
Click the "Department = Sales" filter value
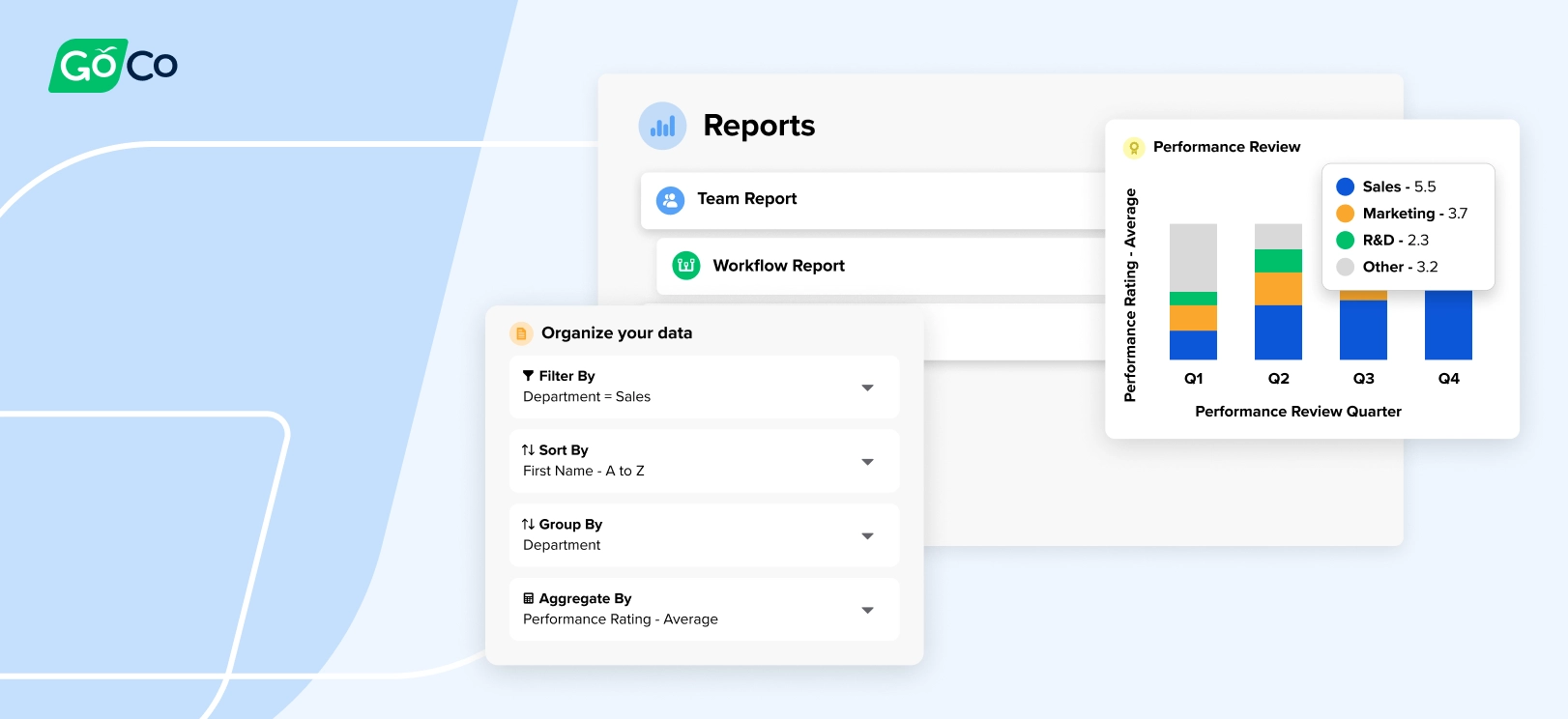587,397
